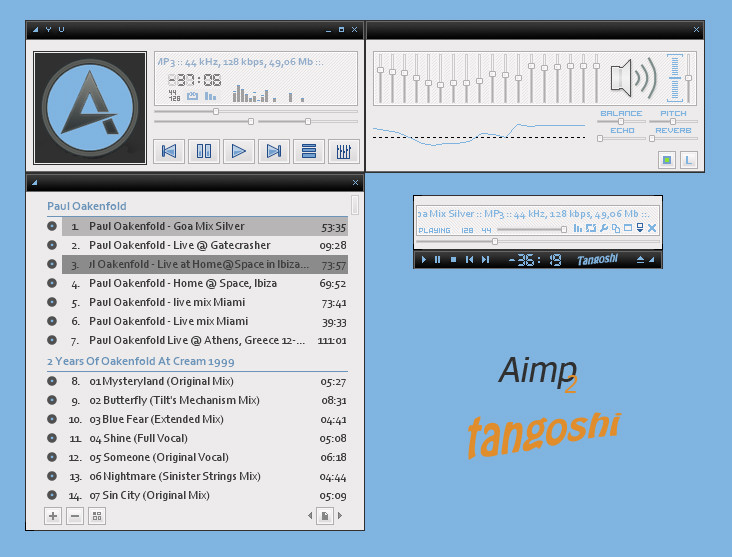
Task: Select track 5 live mix Miami
Action: click(x=205, y=303)
